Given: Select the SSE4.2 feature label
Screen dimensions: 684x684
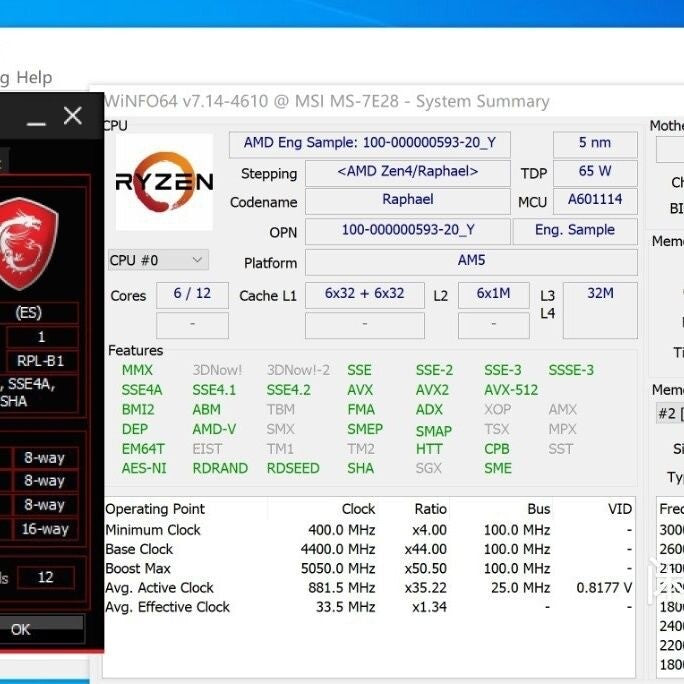Looking at the screenshot, I should tap(288, 390).
